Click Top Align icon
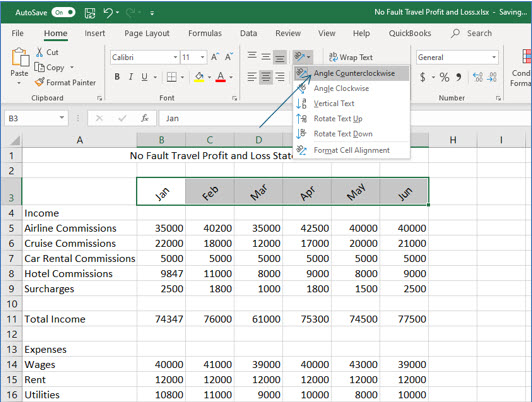 tap(252, 56)
